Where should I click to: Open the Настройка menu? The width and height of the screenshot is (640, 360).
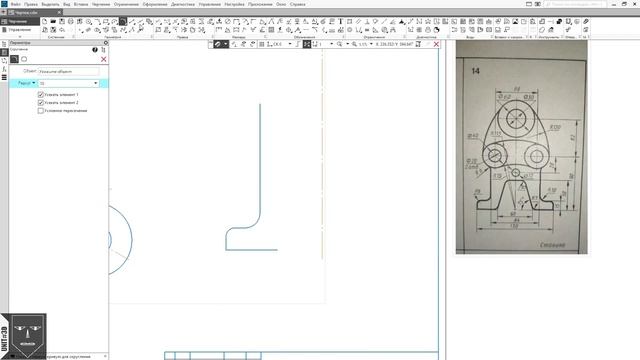click(234, 4)
